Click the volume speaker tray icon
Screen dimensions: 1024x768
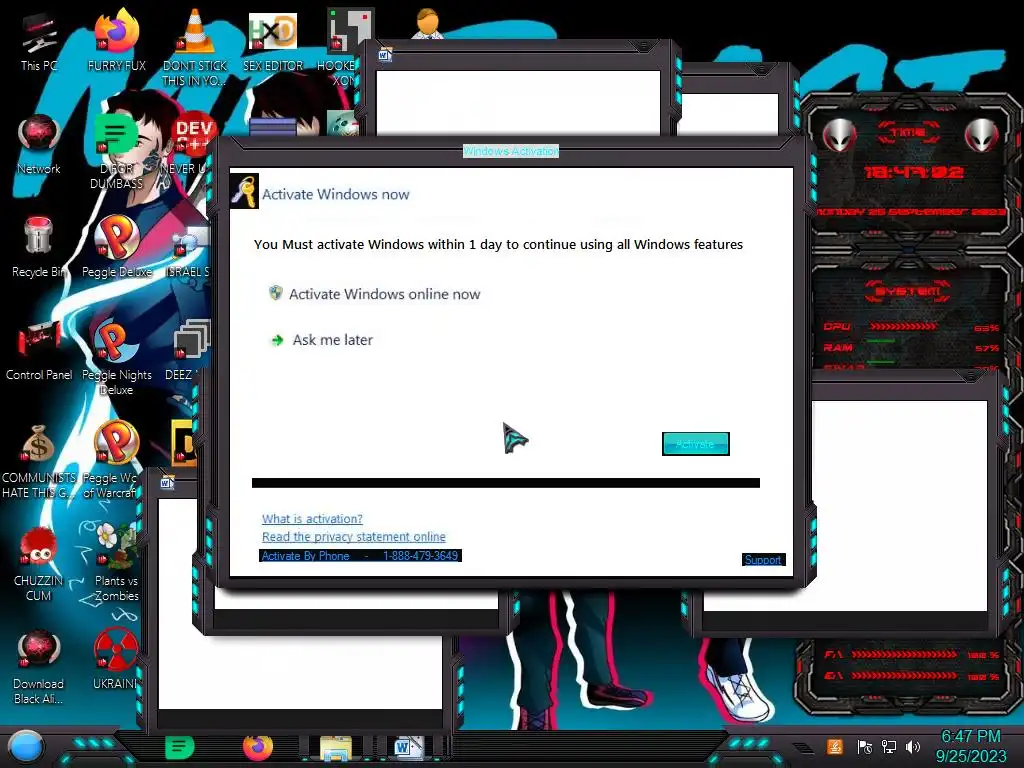[913, 746]
